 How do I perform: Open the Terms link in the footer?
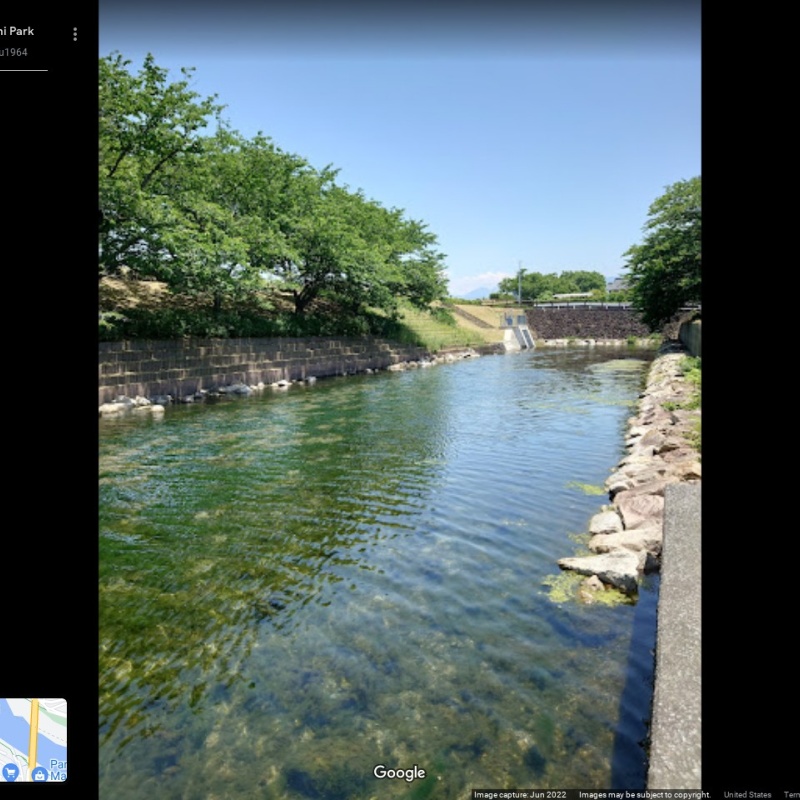click(x=791, y=795)
